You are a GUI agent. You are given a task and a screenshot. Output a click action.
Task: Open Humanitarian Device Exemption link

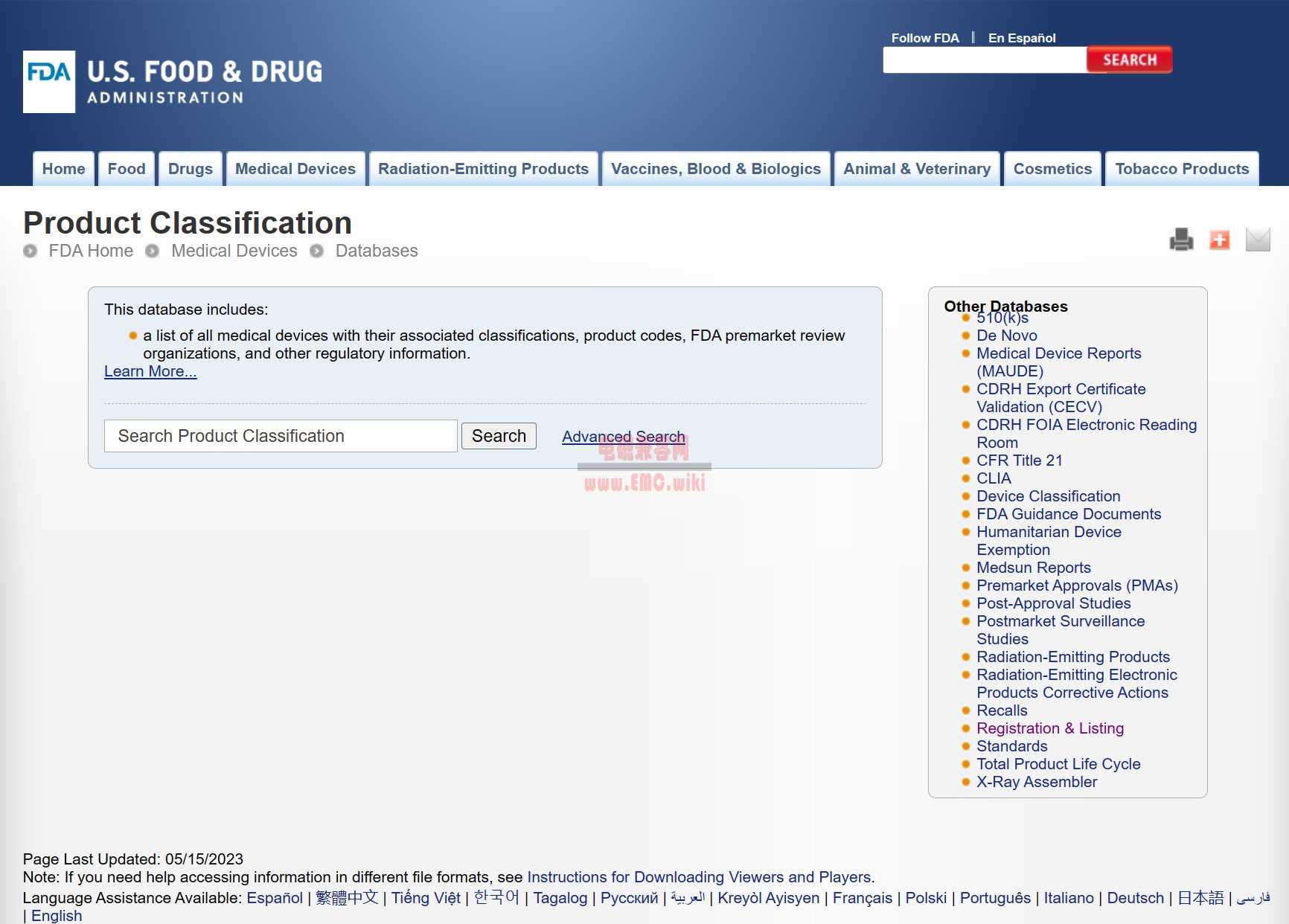pos(1049,541)
